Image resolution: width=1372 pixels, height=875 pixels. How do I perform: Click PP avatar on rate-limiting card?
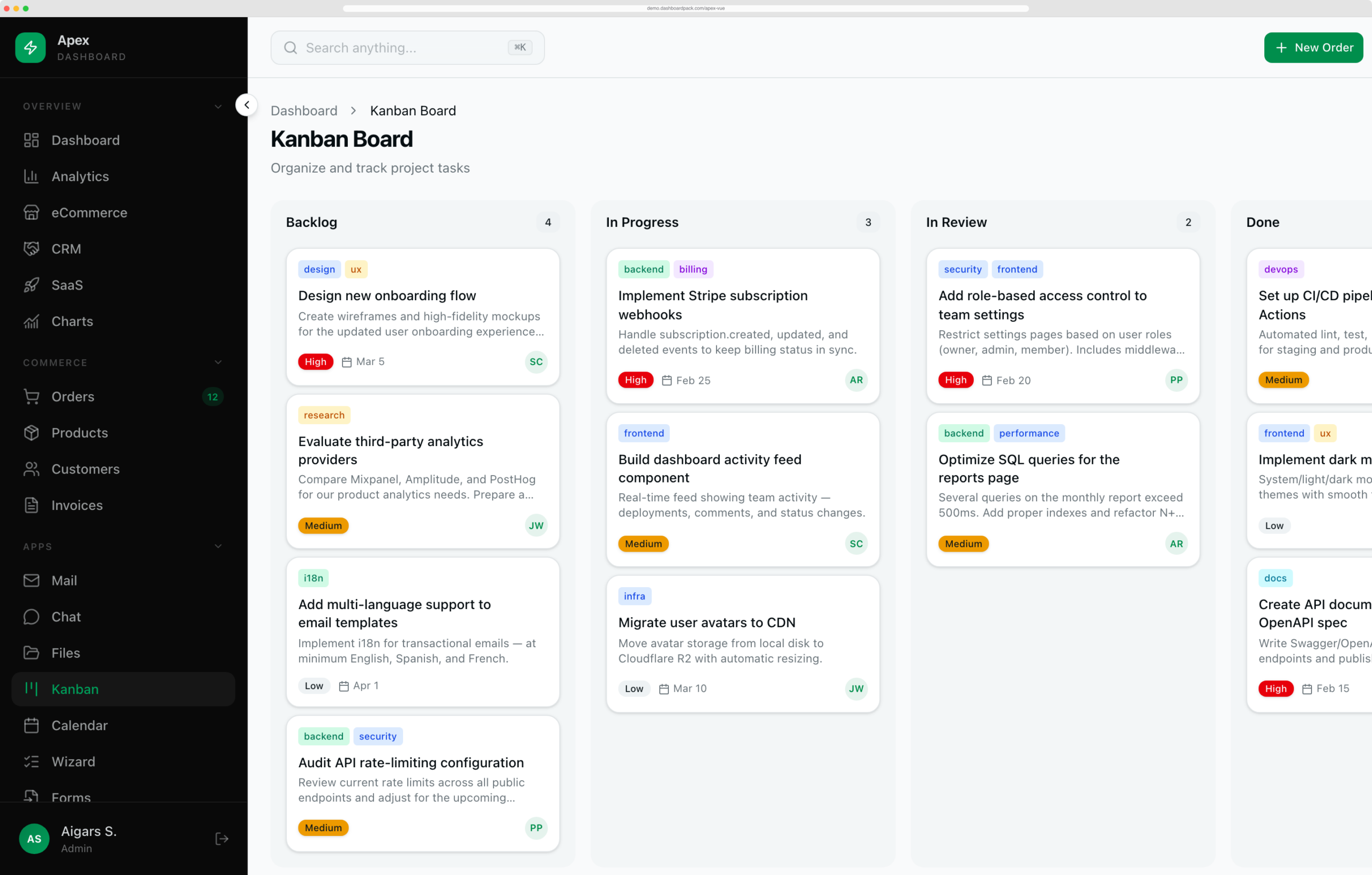(536, 828)
